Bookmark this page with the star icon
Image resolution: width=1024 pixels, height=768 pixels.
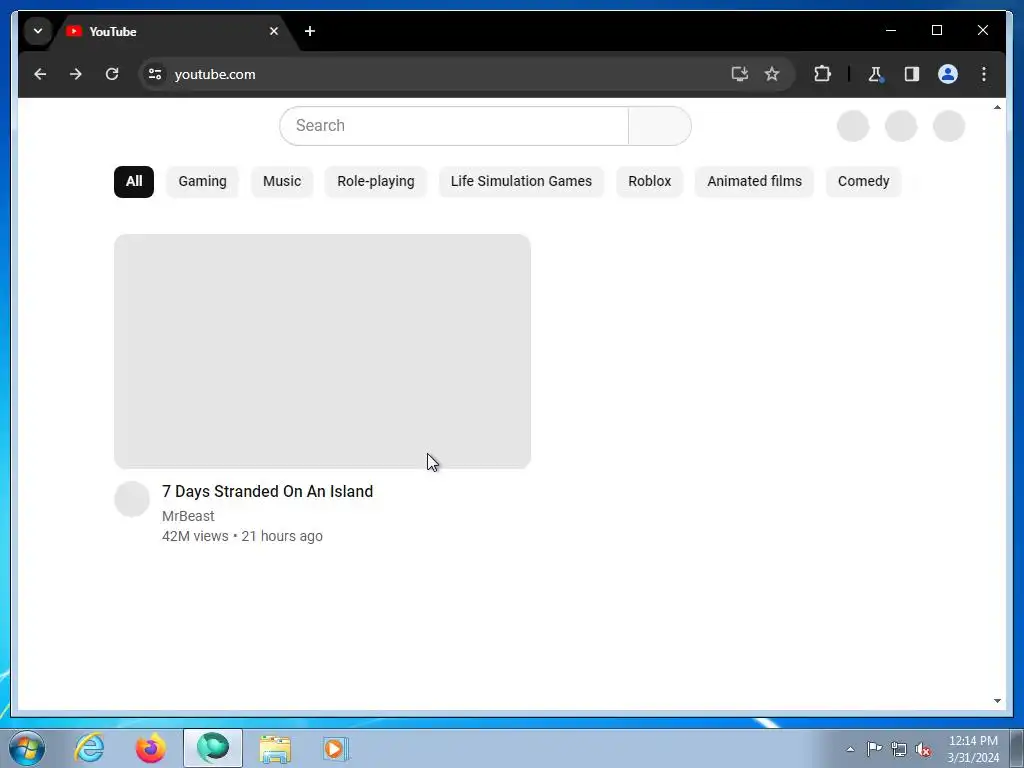click(772, 74)
